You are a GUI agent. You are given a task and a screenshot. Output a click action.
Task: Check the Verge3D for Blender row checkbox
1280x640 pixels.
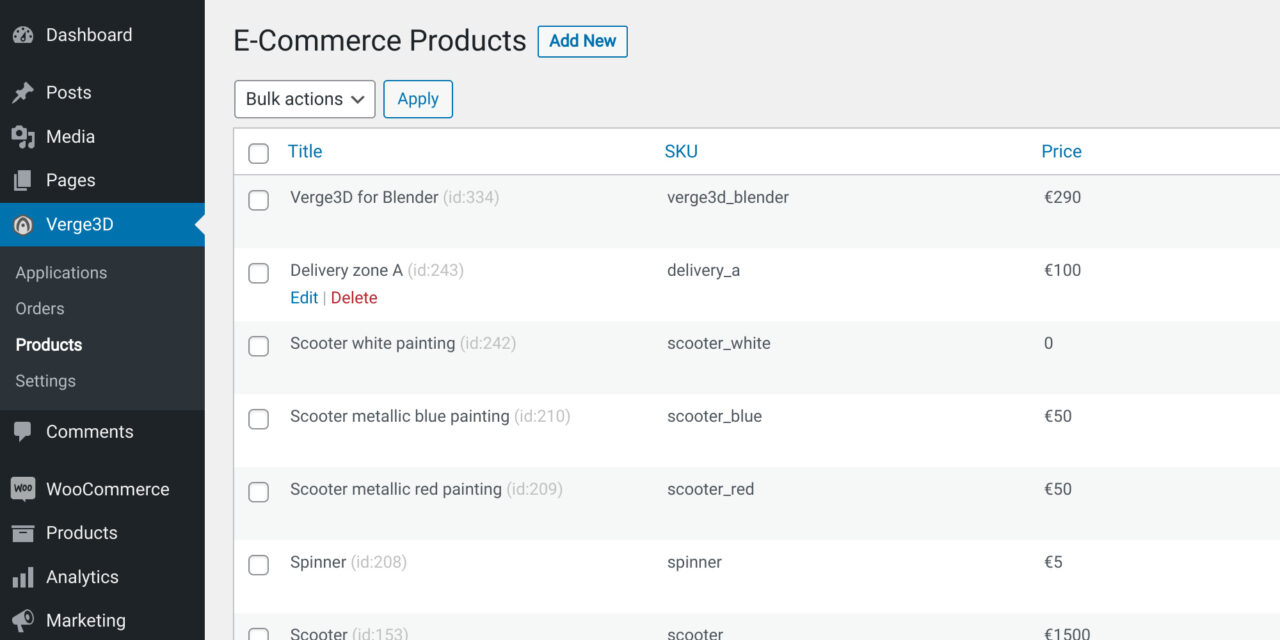coord(259,200)
